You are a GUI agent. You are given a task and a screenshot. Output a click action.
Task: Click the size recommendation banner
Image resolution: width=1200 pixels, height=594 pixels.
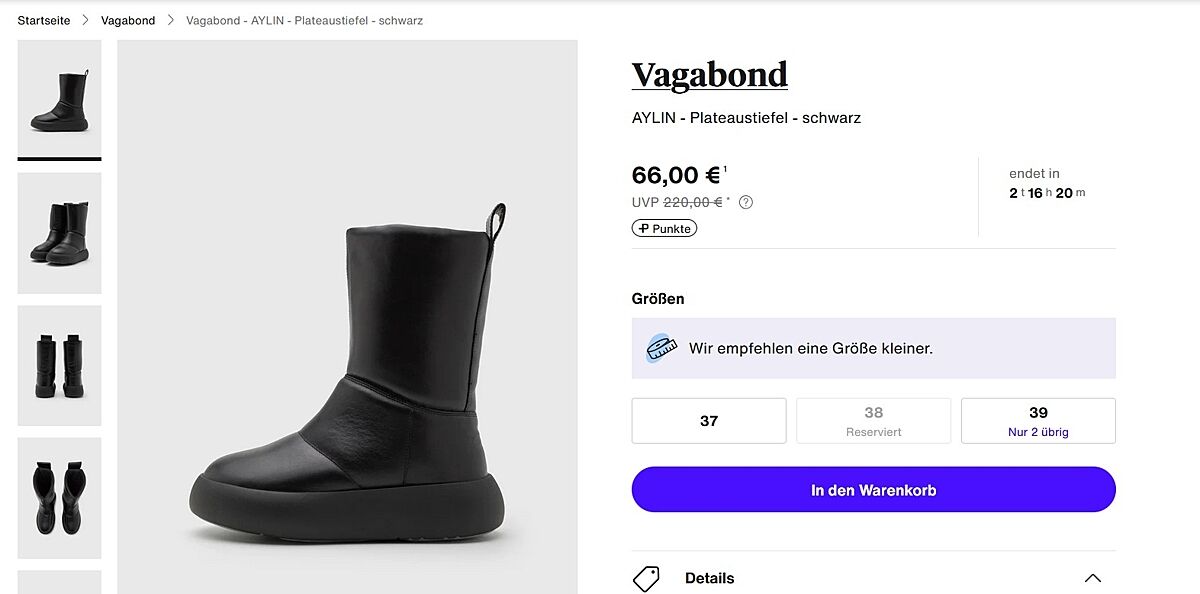[x=873, y=348]
